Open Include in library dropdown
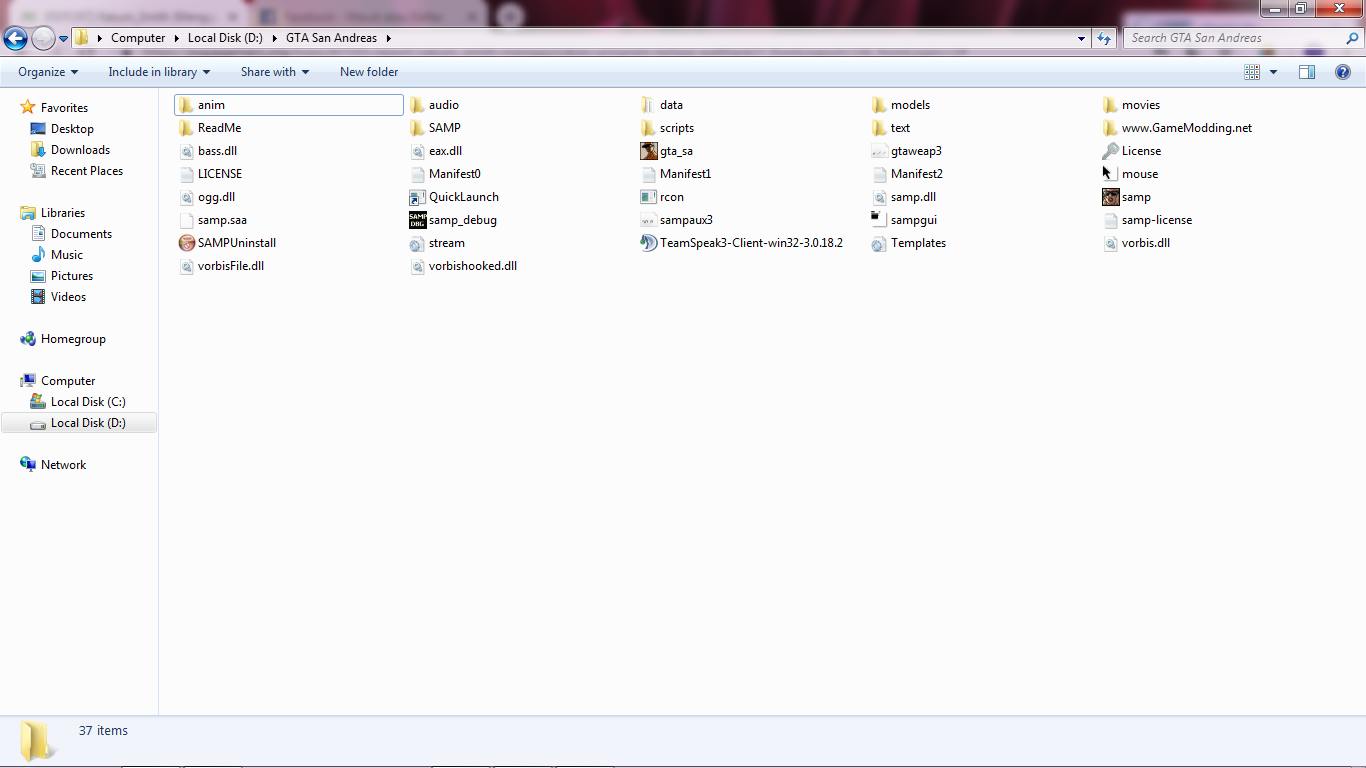 coord(159,72)
